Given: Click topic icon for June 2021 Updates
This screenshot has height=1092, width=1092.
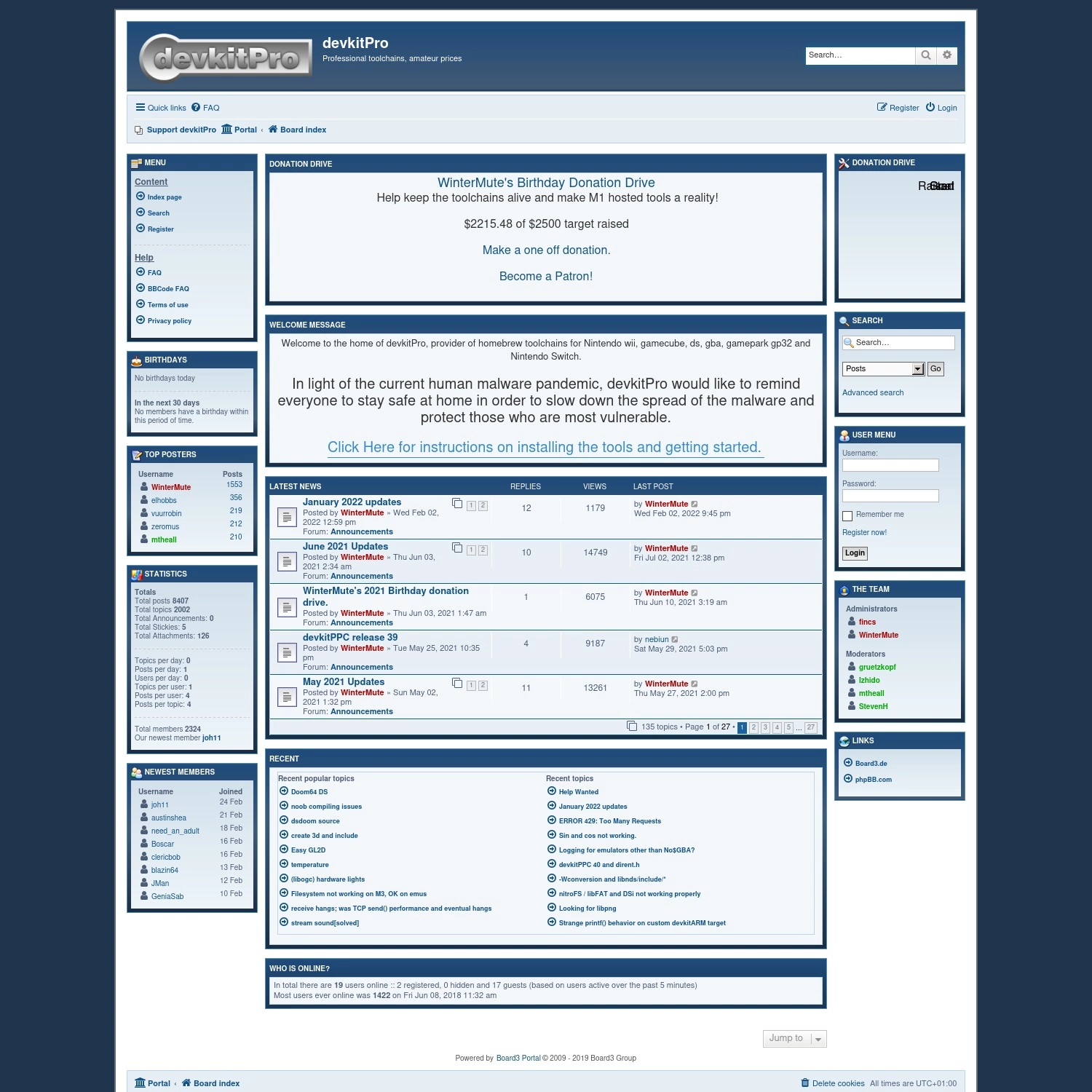Looking at the screenshot, I should (x=287, y=562).
